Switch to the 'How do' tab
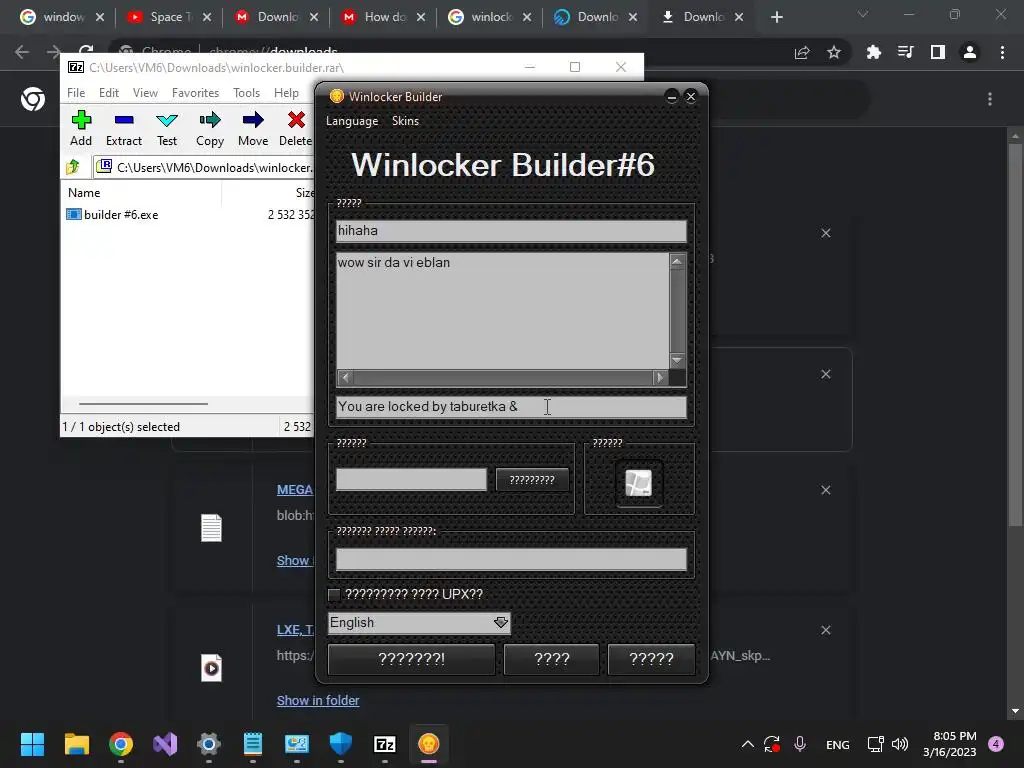 (384, 17)
